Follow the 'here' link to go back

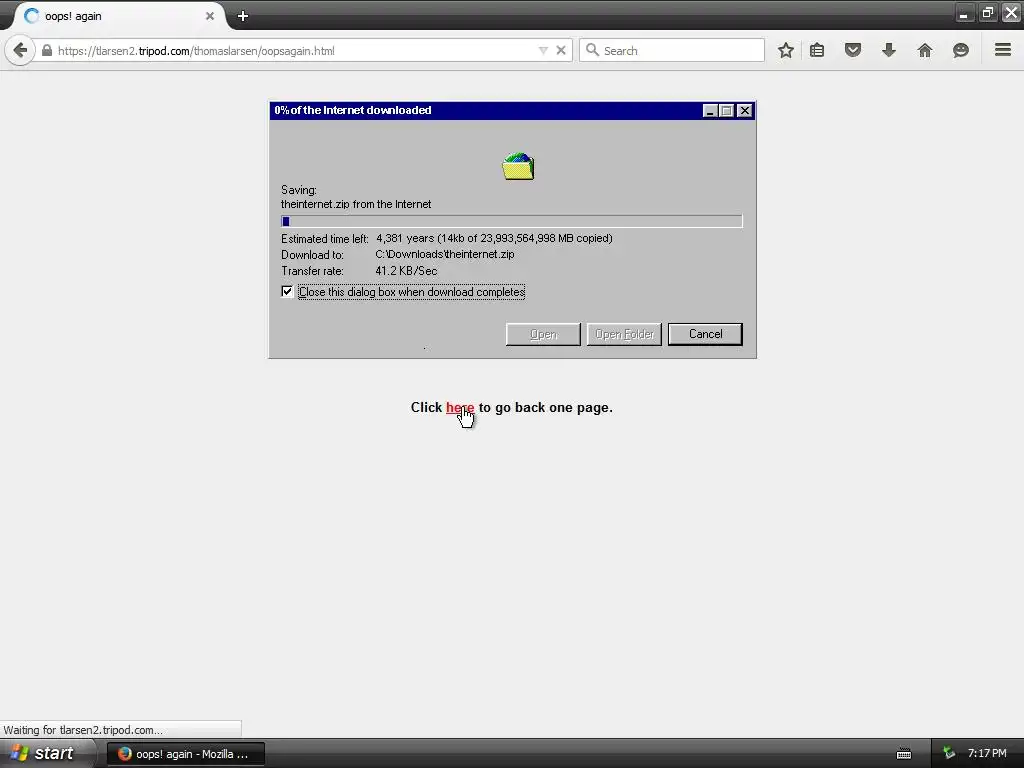[460, 408]
